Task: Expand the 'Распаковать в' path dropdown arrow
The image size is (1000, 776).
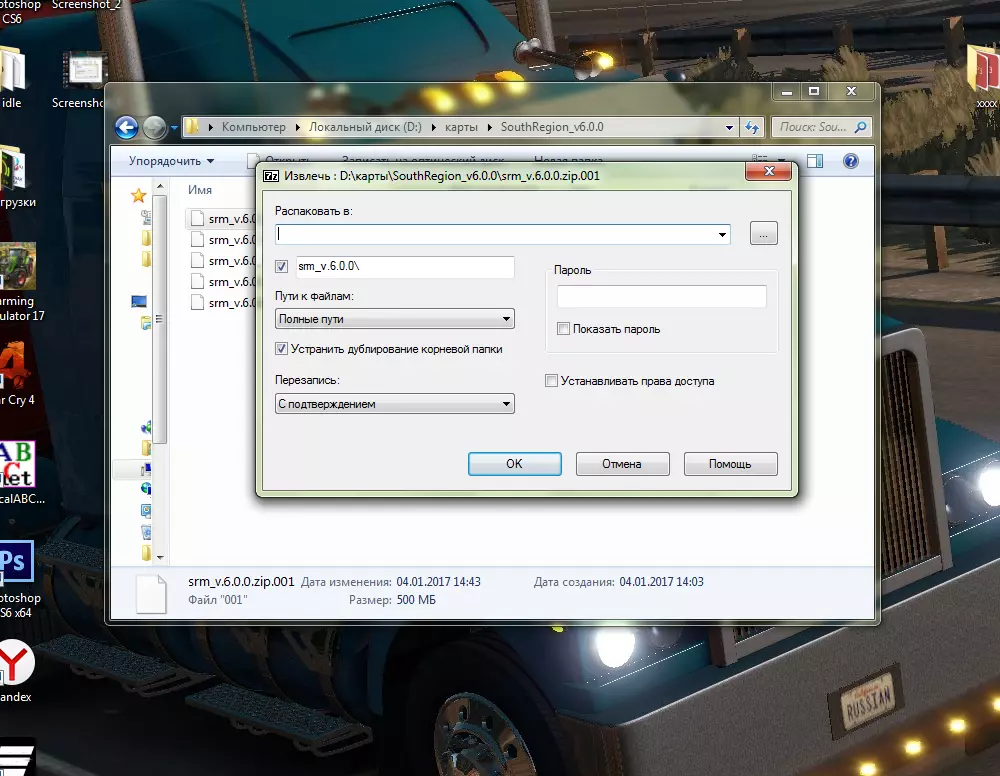Action: (722, 235)
